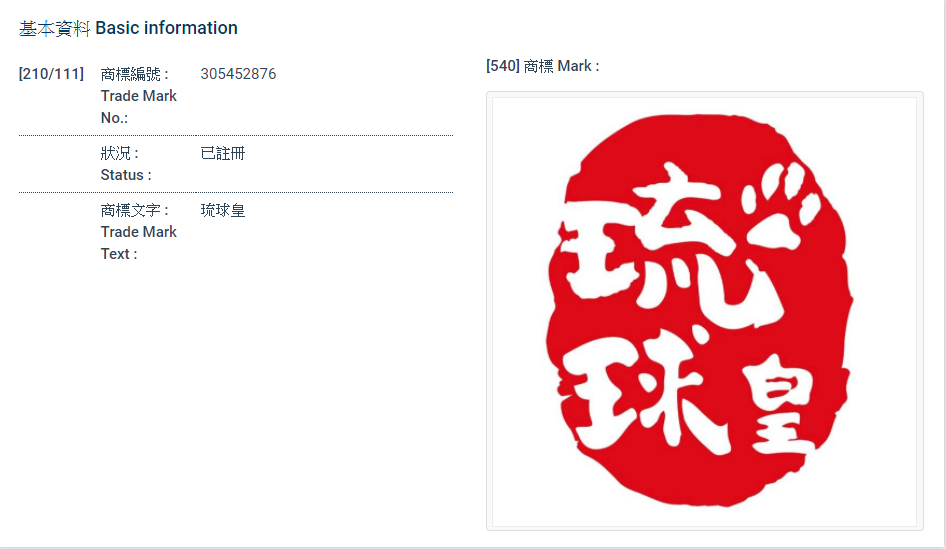Viewport: 946px width, 549px height.
Task: Click the English "Trade Mark Text :" label
Action: [x=138, y=243]
